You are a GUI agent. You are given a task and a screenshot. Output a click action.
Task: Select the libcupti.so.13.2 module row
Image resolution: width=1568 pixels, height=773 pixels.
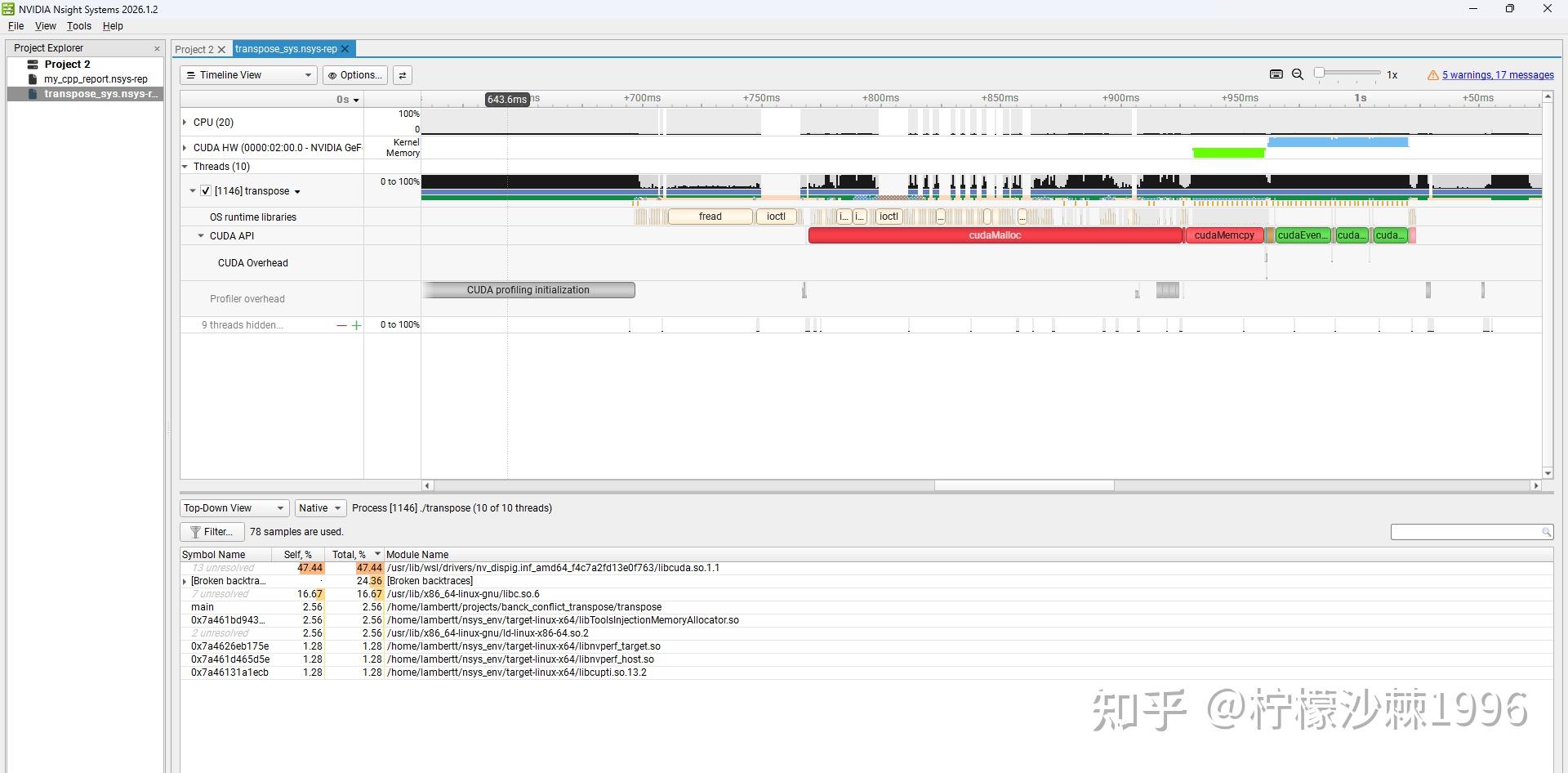coord(866,672)
